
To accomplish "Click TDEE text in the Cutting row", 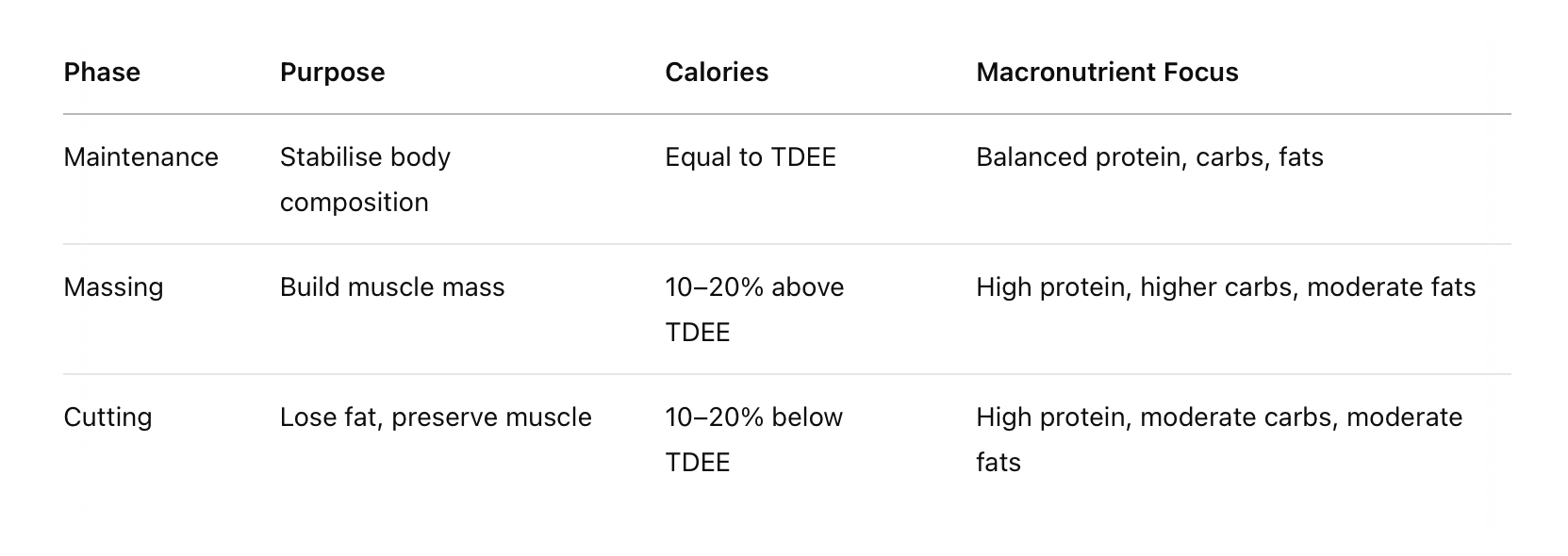I will 698,463.
